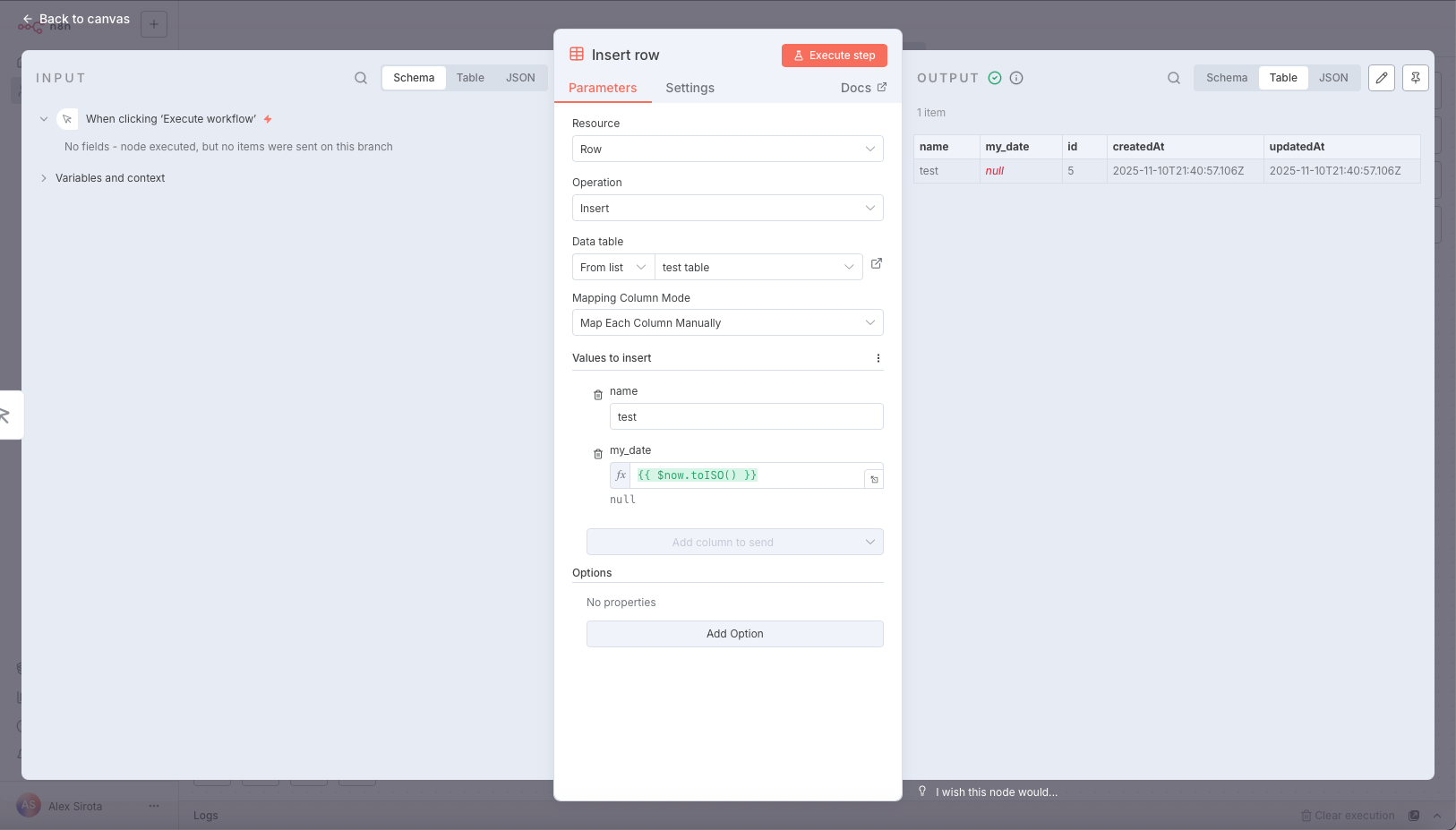Delete the name column value
The width and height of the screenshot is (1456, 830).
(598, 395)
